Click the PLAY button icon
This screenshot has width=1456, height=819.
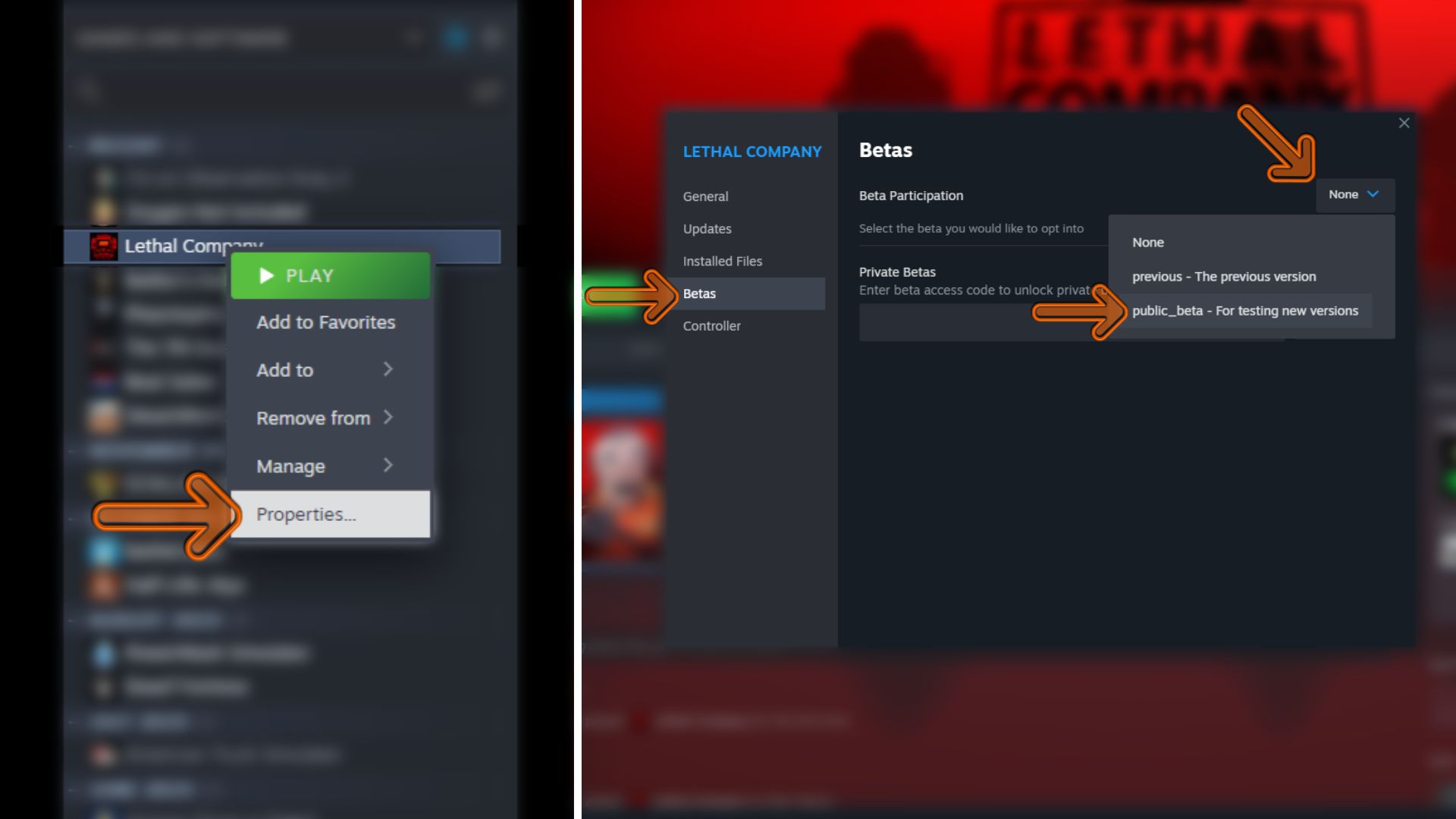click(x=264, y=275)
